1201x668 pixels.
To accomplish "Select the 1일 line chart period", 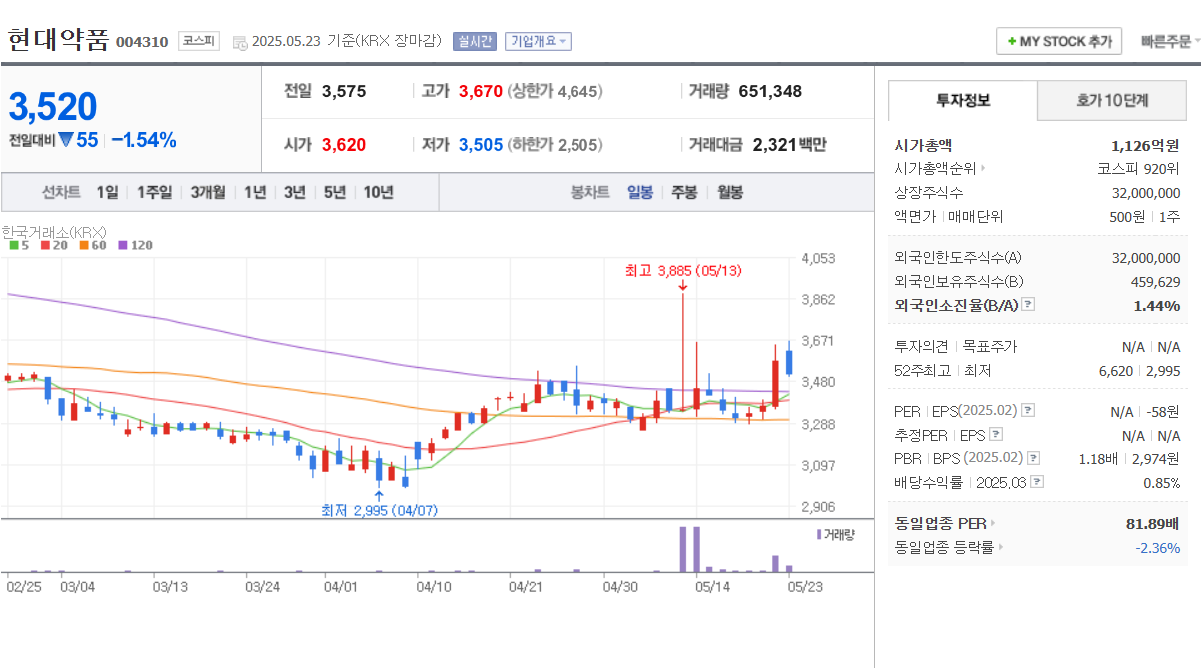I will click(107, 192).
